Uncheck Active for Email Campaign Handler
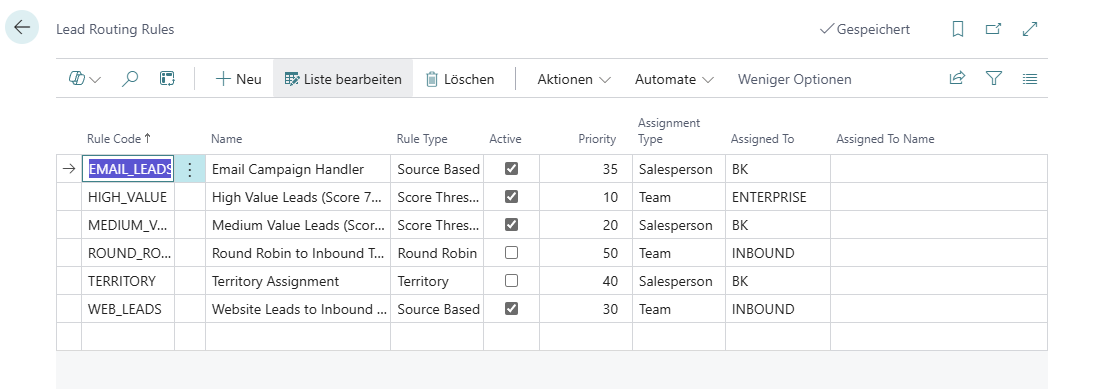 click(512, 168)
